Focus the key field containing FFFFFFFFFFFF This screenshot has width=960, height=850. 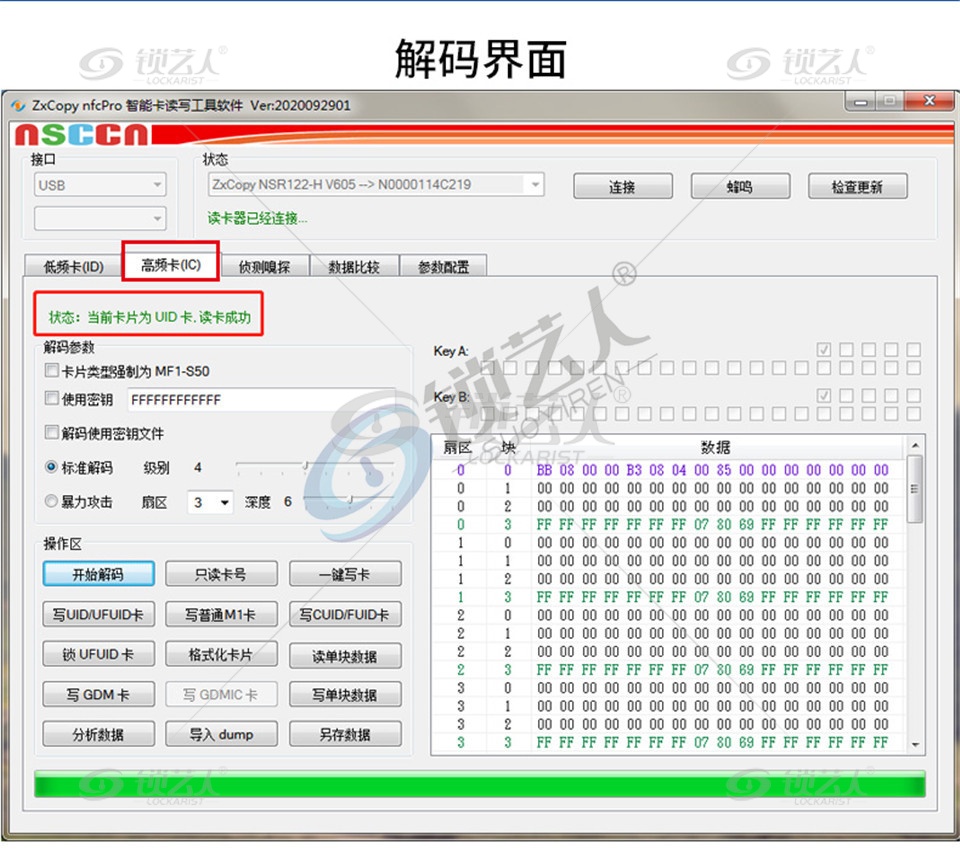(x=261, y=400)
